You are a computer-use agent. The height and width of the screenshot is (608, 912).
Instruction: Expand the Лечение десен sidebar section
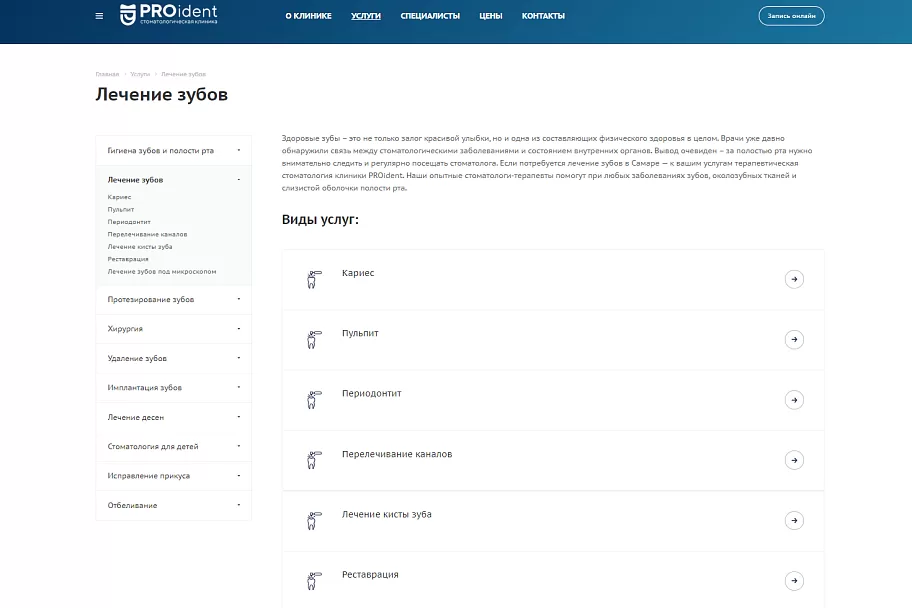tap(238, 417)
